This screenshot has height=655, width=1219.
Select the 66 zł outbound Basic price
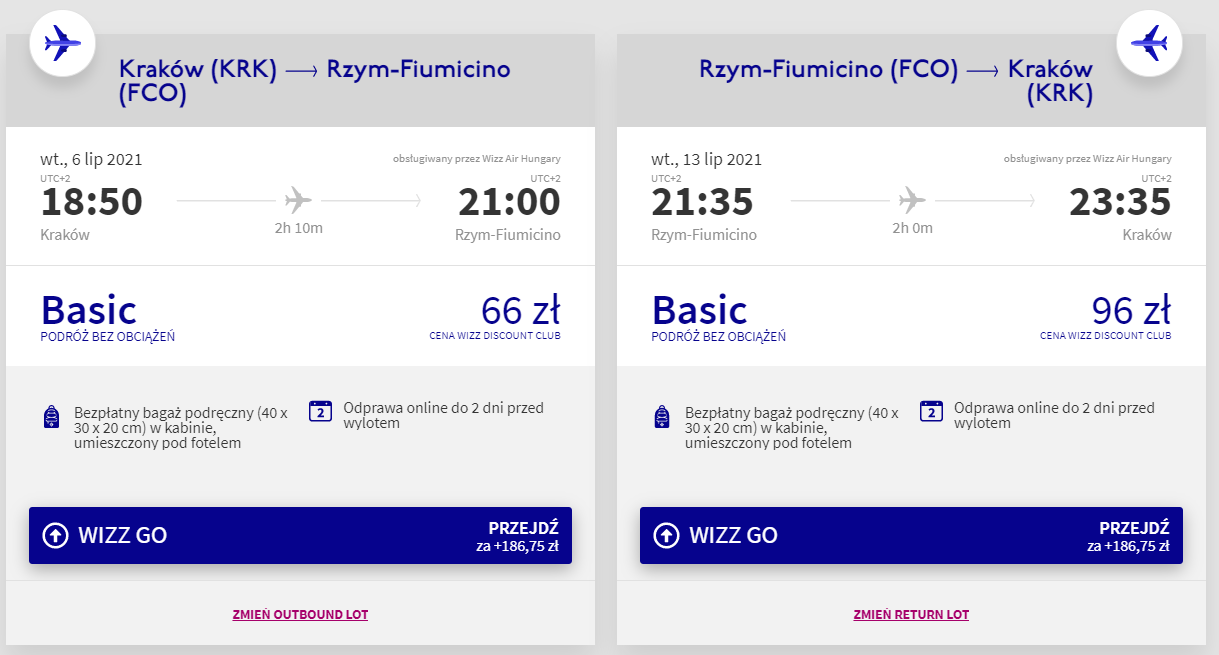click(x=520, y=311)
